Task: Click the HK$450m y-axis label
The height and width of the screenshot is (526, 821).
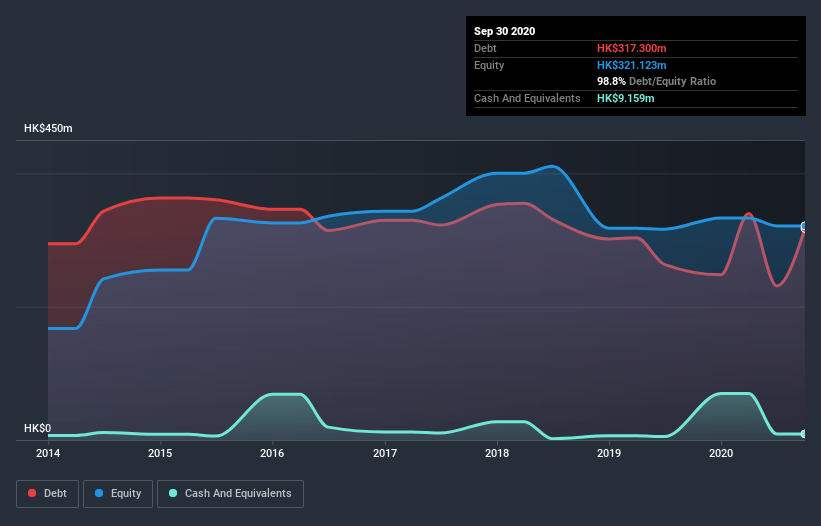Action: pyautogui.click(x=48, y=128)
